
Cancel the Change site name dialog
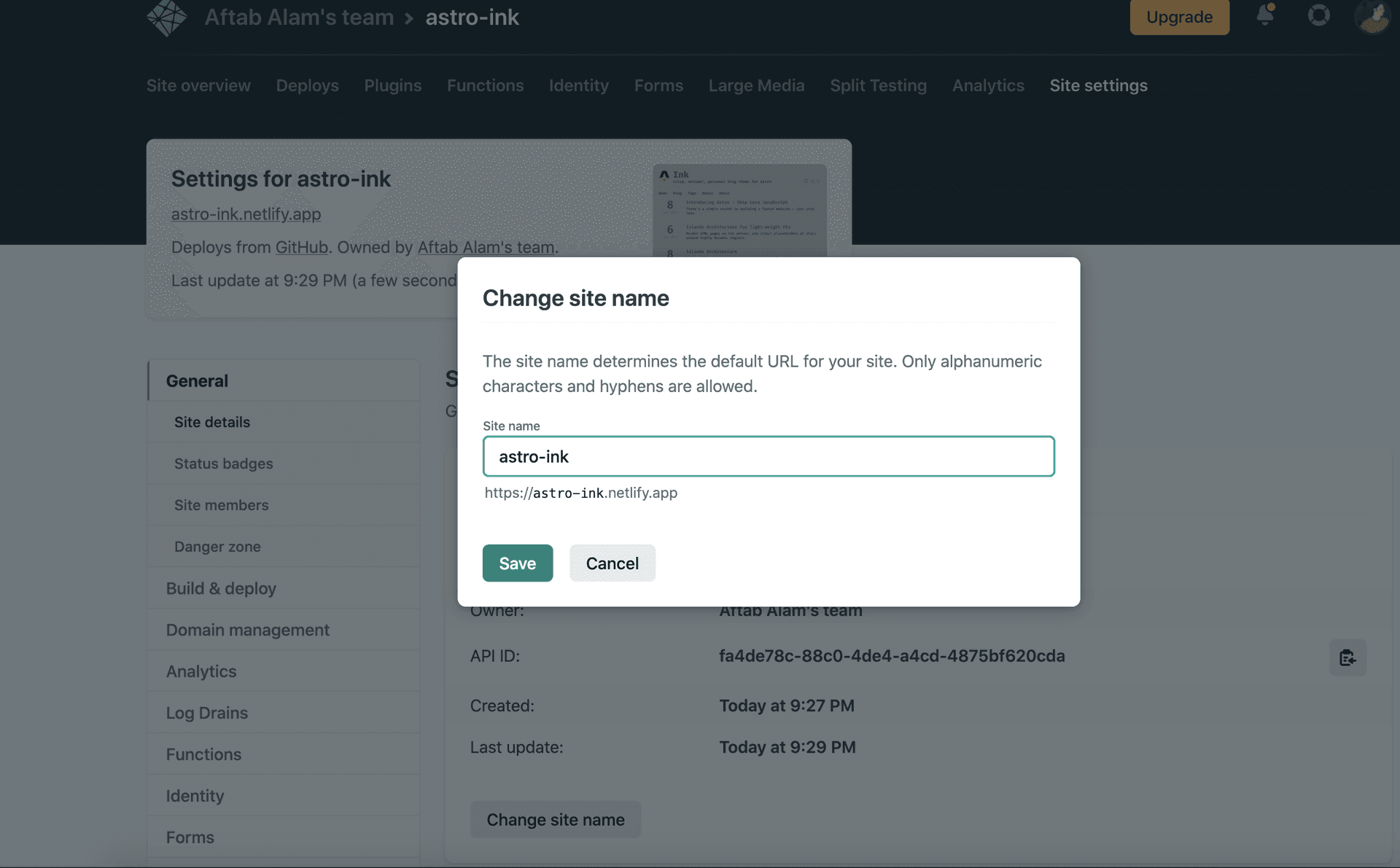click(x=612, y=563)
